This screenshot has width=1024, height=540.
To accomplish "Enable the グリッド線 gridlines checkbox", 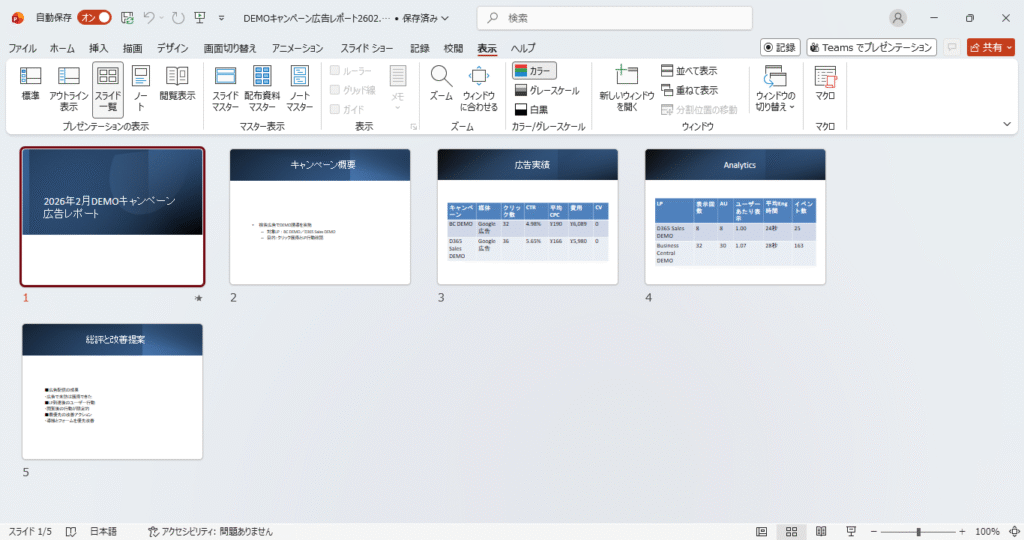I will click(336, 90).
